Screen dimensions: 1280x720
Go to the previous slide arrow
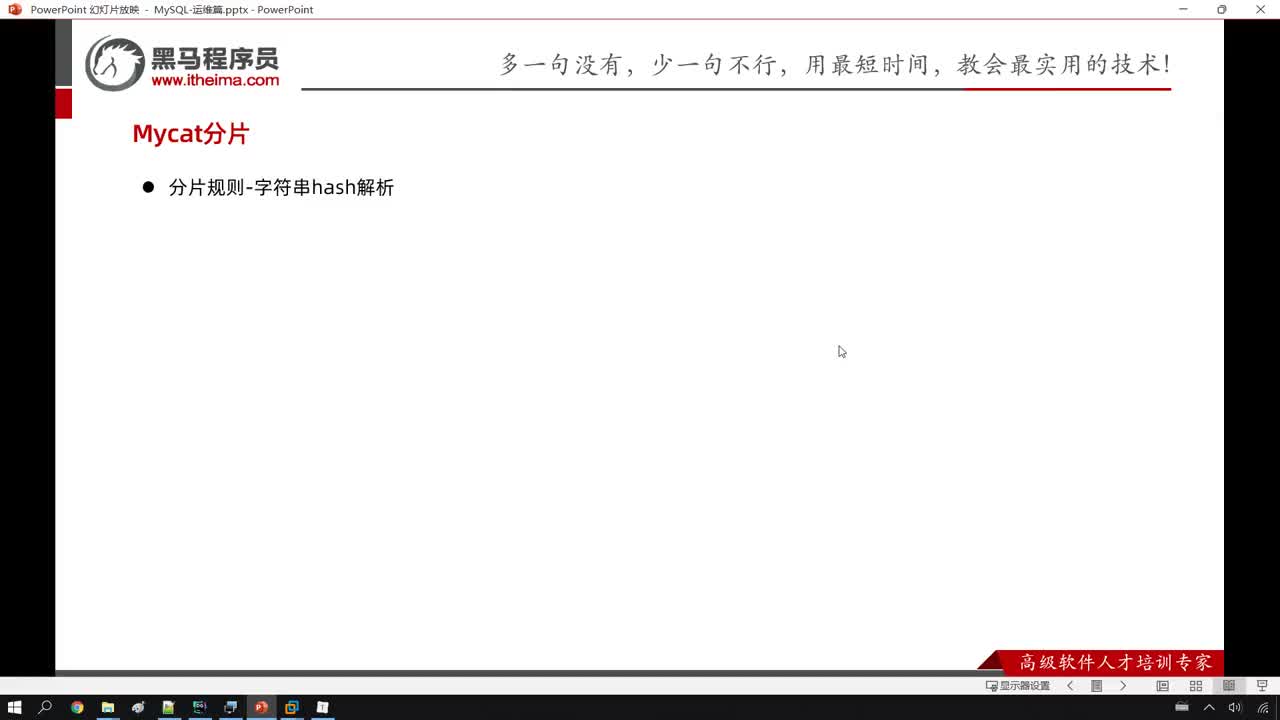(1070, 686)
